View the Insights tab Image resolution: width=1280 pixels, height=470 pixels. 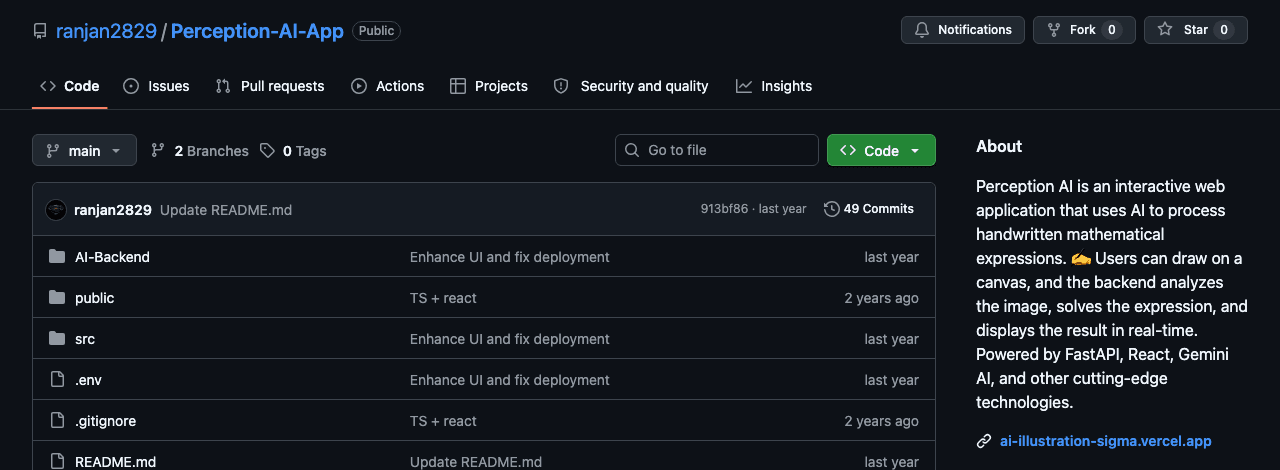(x=774, y=86)
